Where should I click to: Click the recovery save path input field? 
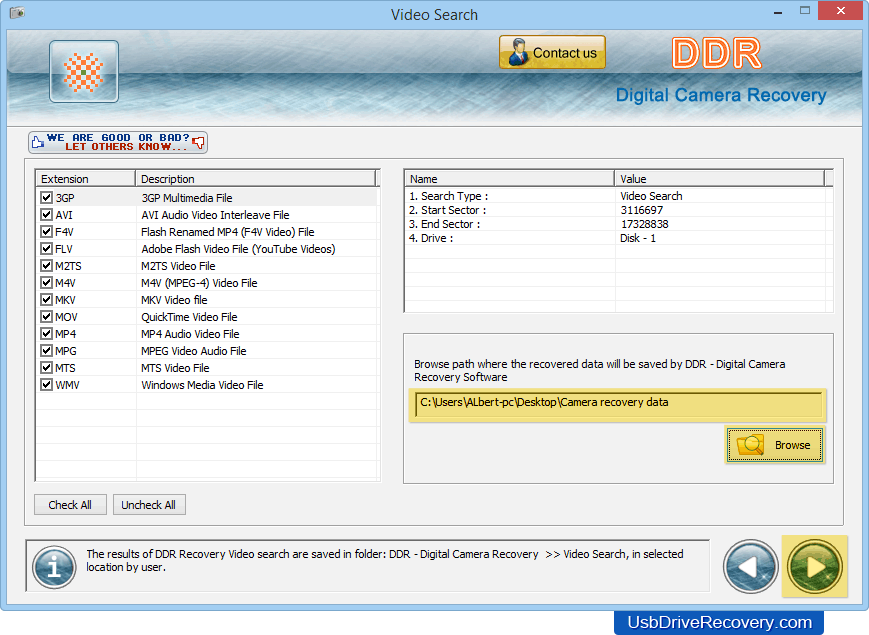[x=618, y=404]
